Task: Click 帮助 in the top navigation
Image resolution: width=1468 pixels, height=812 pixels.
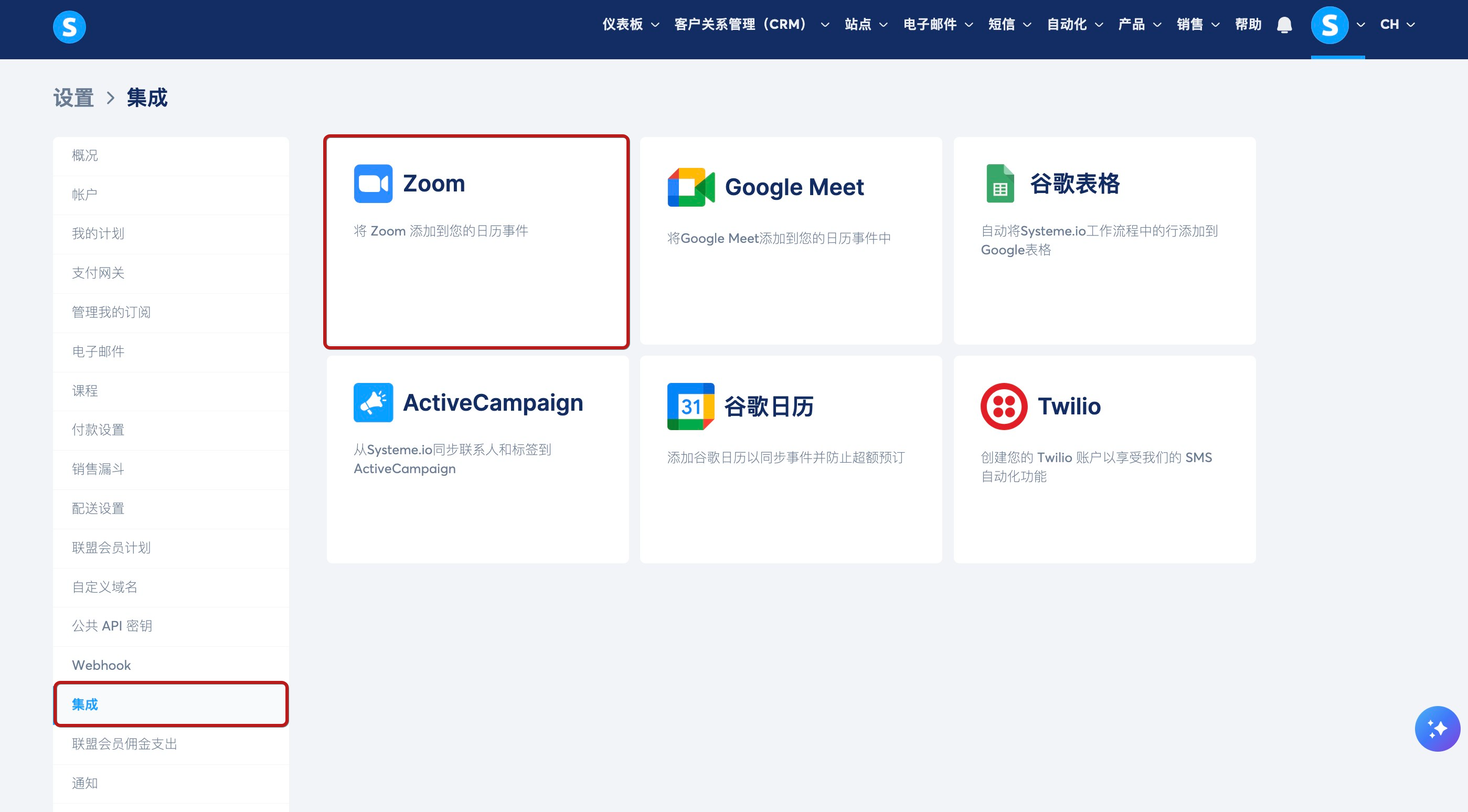Action: [x=1248, y=25]
